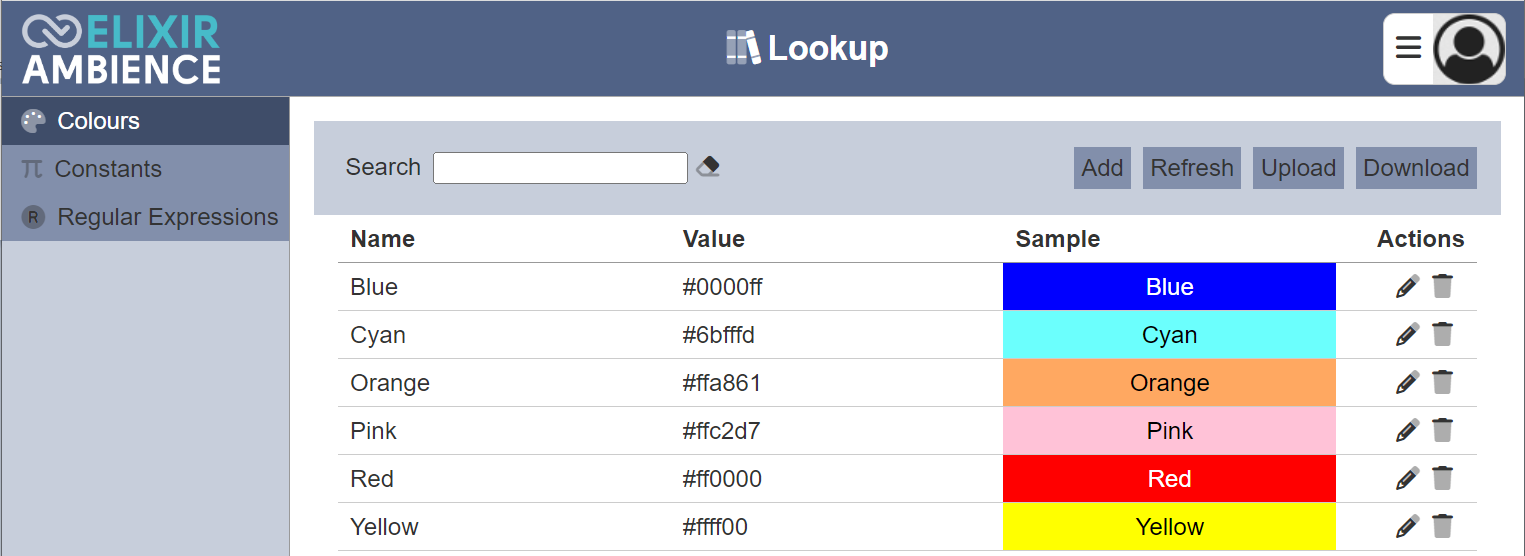Delete the Yellow colour entry
This screenshot has height=556, width=1525.
(1442, 527)
